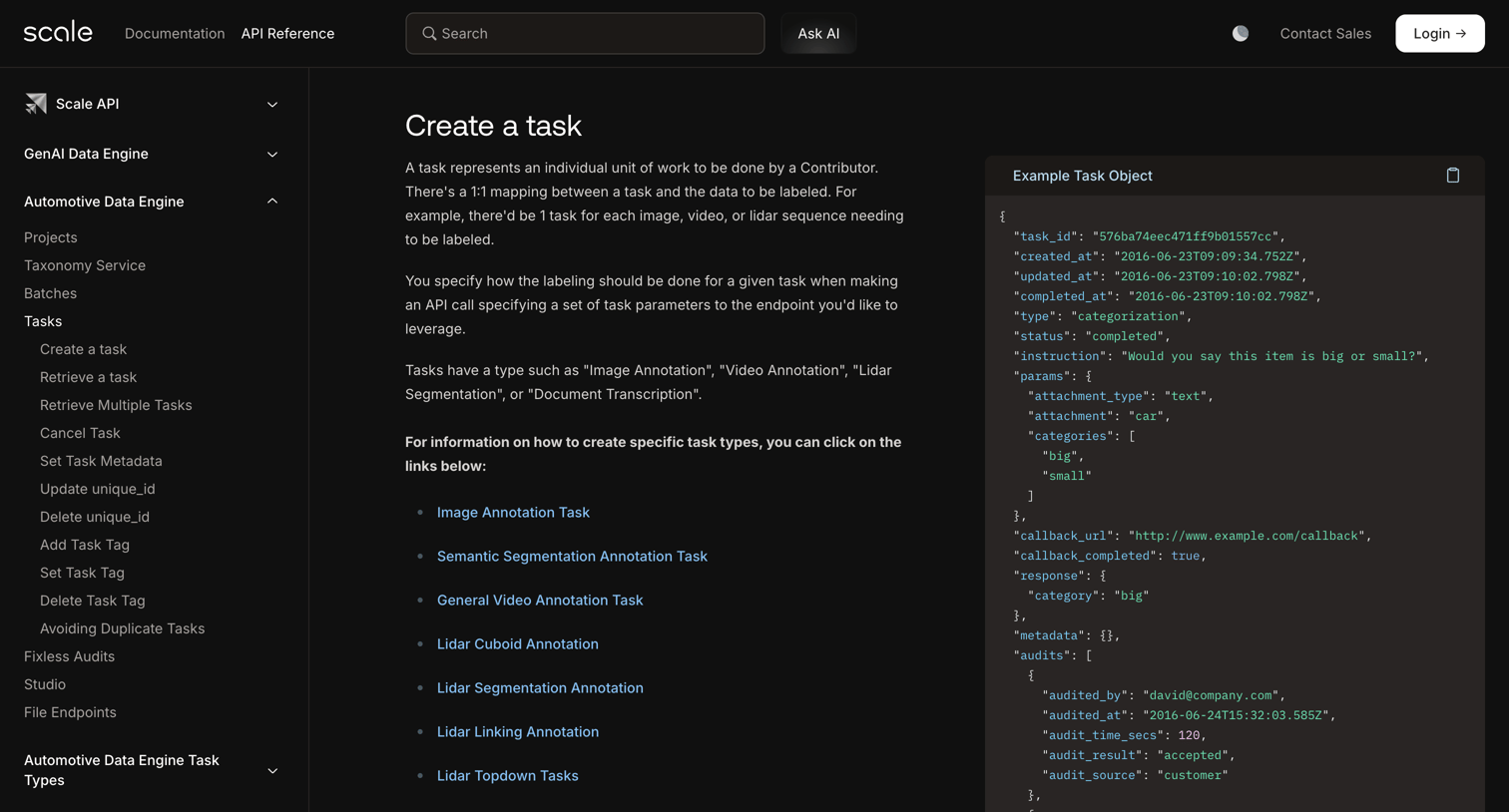Copy the Example Task Object code
The image size is (1509, 812).
pyautogui.click(x=1452, y=176)
